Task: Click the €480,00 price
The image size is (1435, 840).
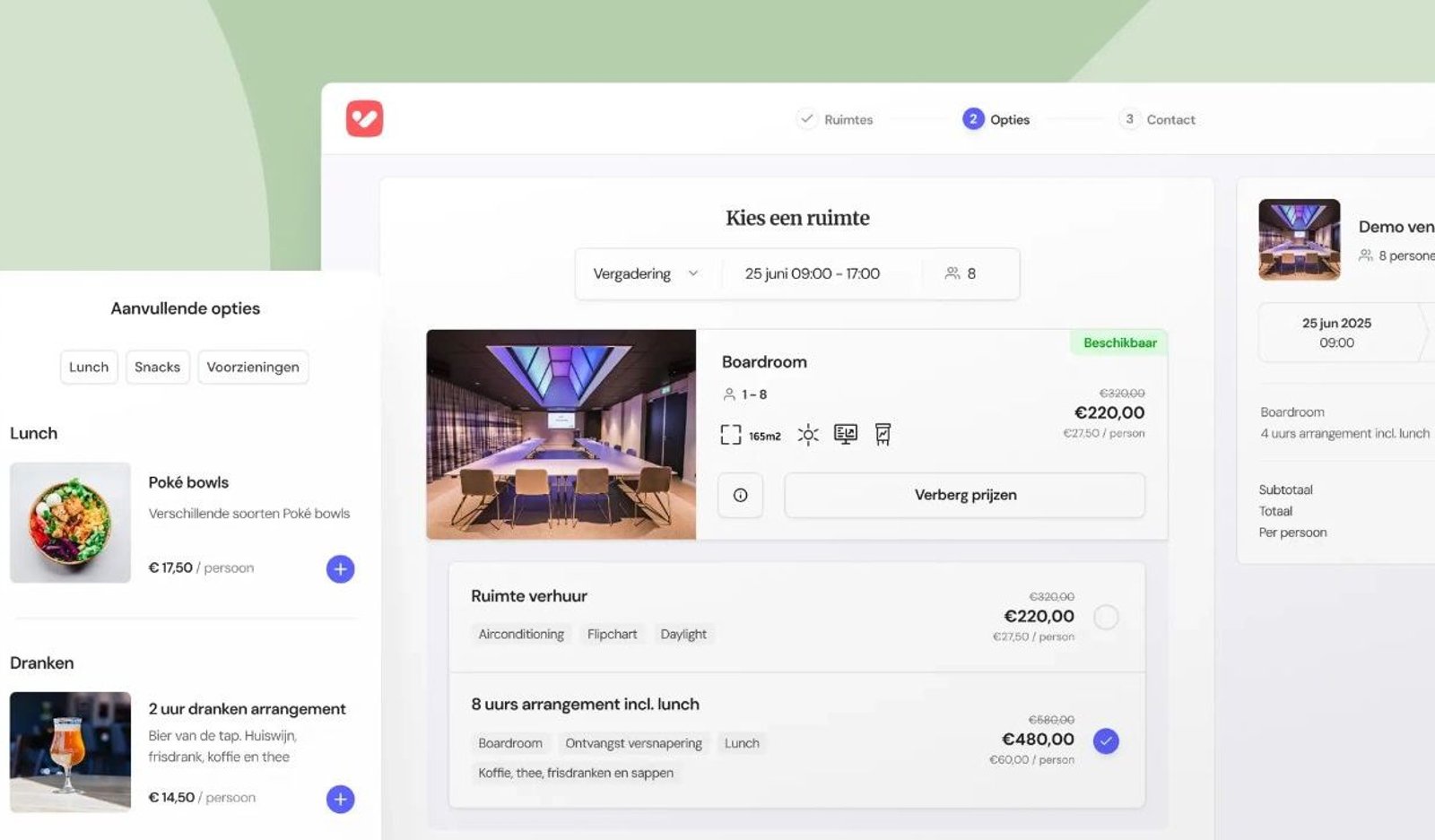Action: [1038, 740]
